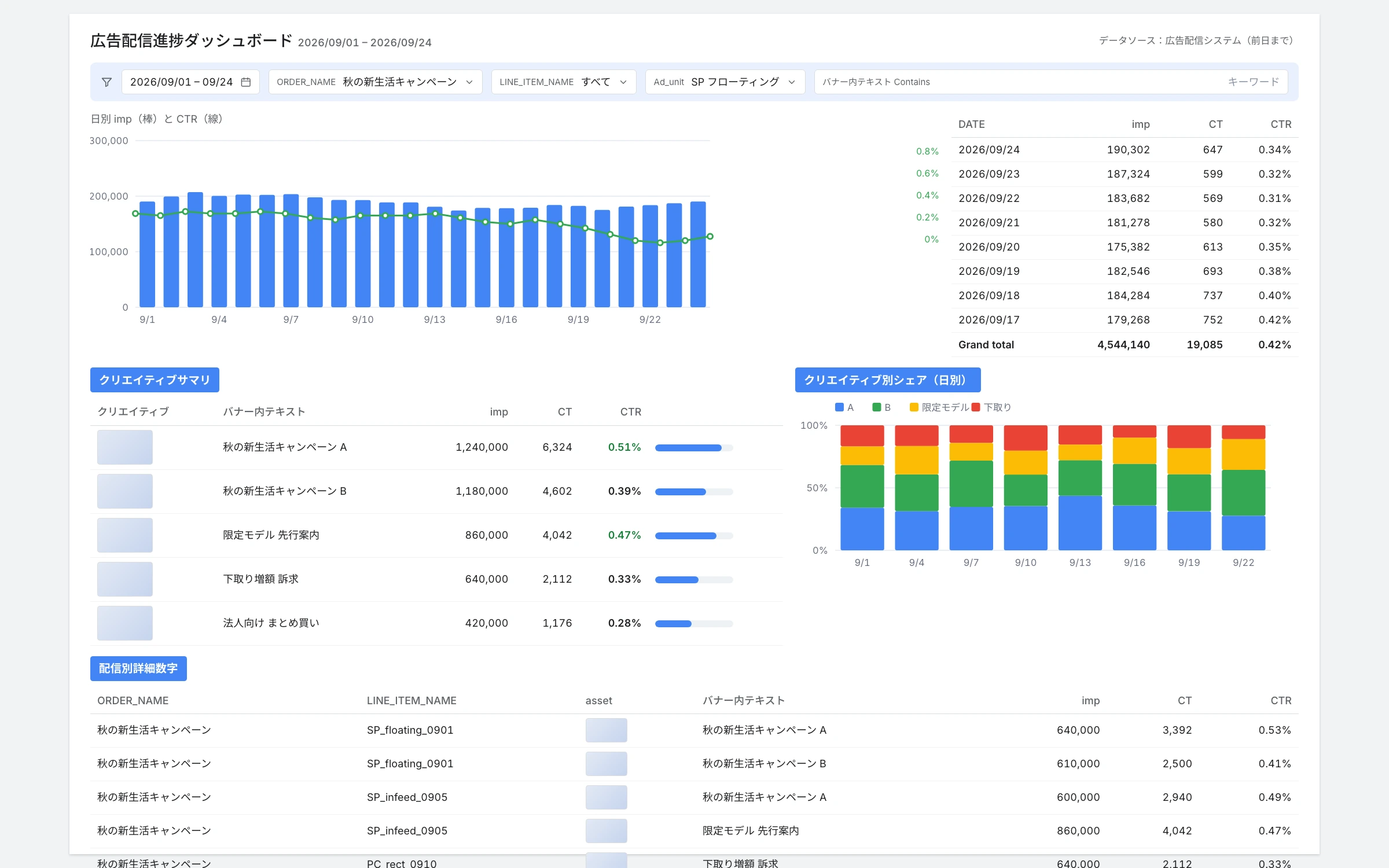Click the クリエイティブ別シェア（日別） header button
Image resolution: width=1389 pixels, height=868 pixels.
click(888, 380)
